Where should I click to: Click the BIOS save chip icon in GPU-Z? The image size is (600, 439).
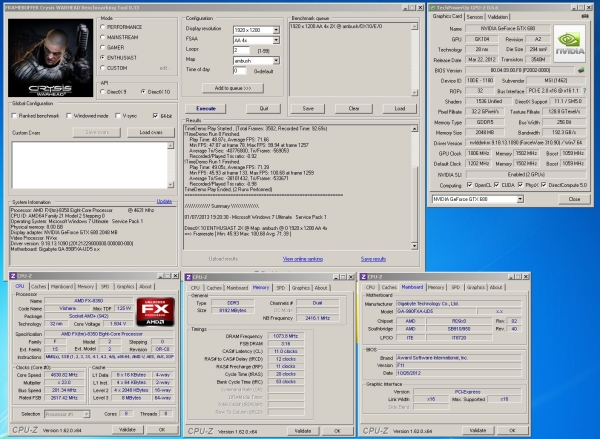point(581,70)
